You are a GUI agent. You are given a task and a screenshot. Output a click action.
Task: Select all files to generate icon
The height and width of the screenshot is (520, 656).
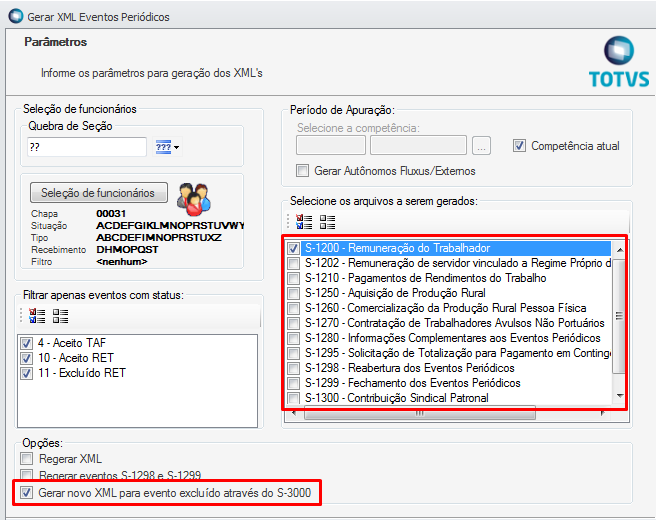tap(304, 222)
